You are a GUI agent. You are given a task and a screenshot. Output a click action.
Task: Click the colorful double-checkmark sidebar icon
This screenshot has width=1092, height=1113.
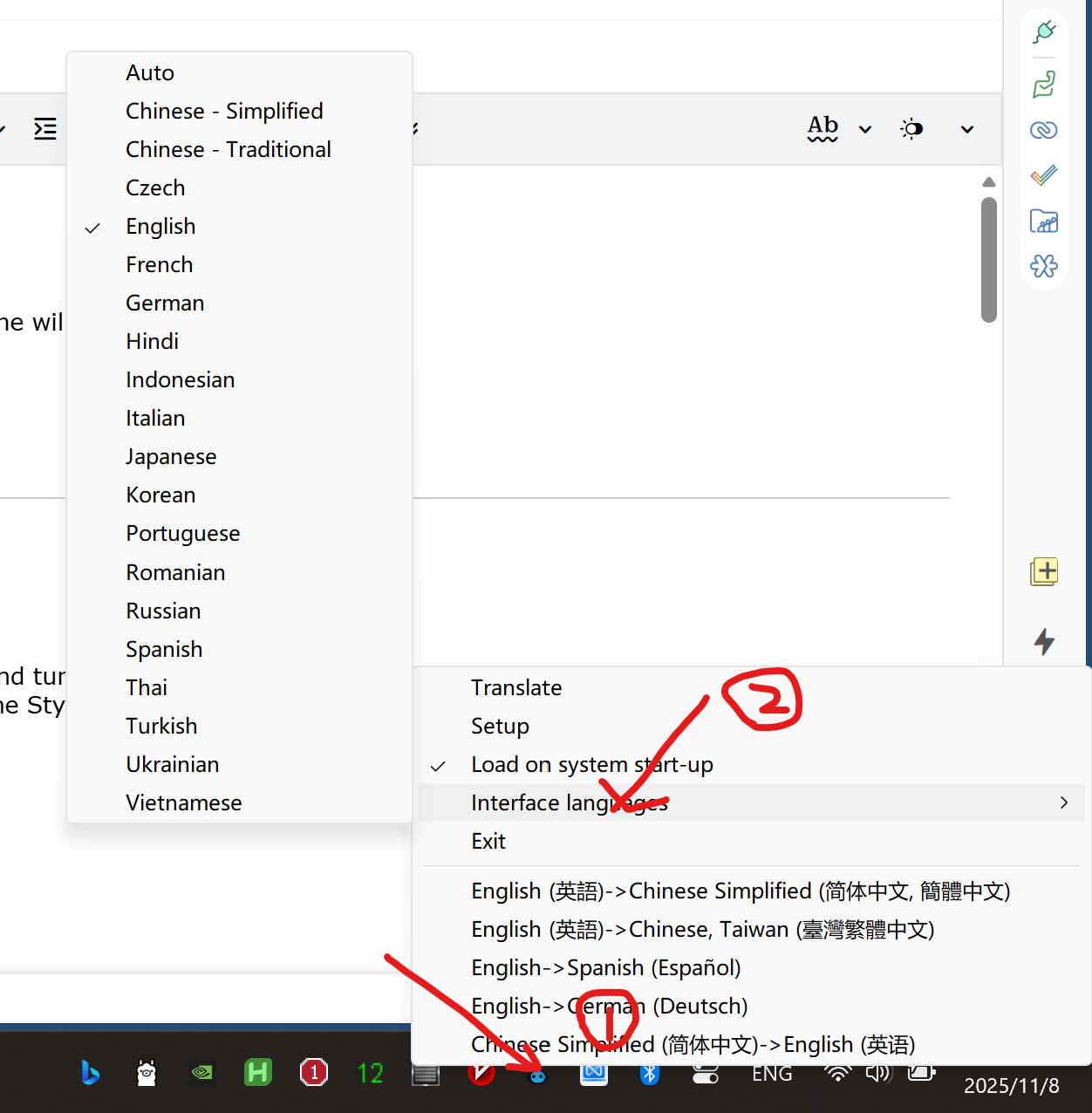[x=1044, y=175]
